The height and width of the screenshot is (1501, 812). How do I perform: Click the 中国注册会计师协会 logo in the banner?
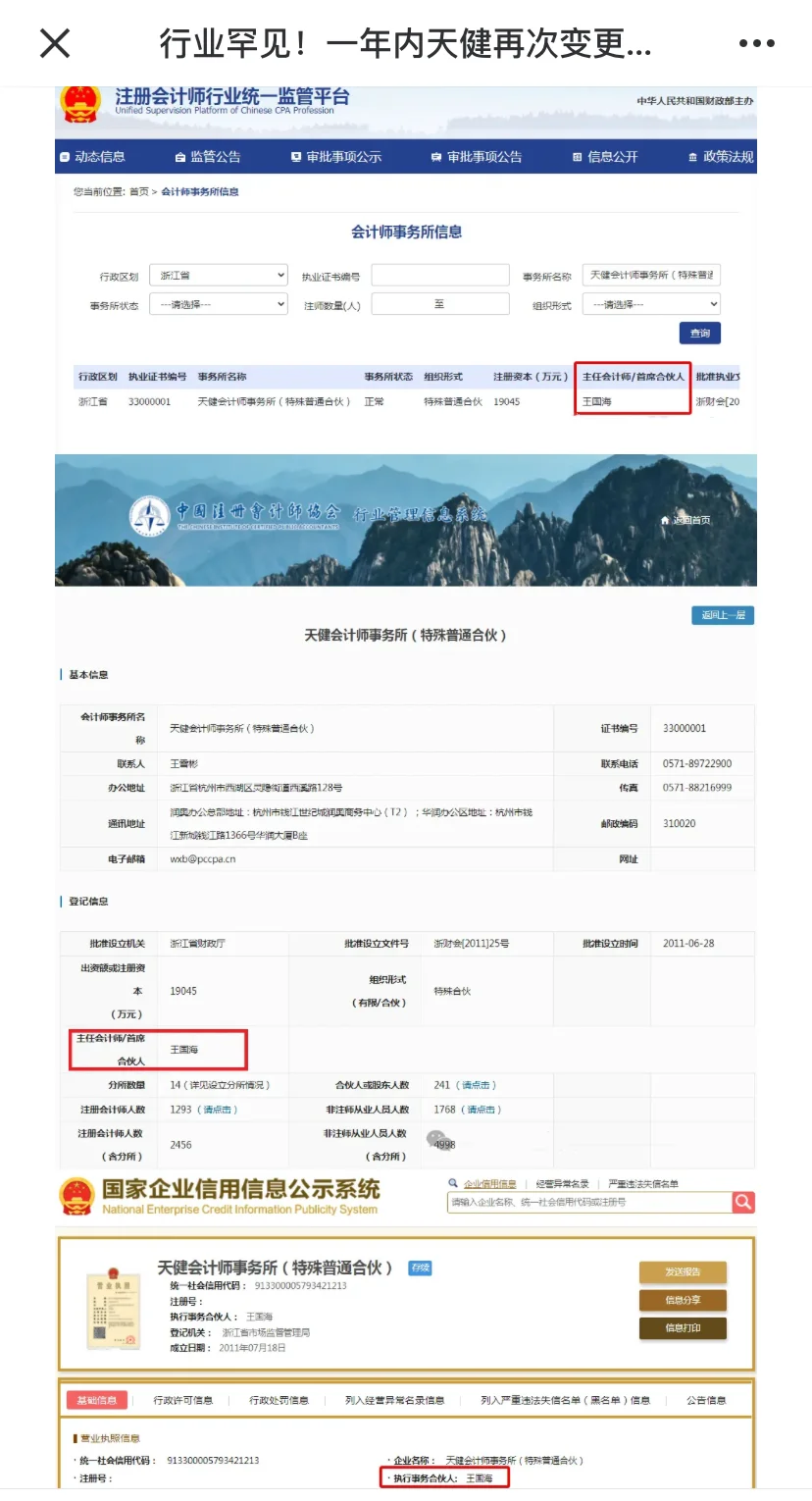[x=235, y=516]
